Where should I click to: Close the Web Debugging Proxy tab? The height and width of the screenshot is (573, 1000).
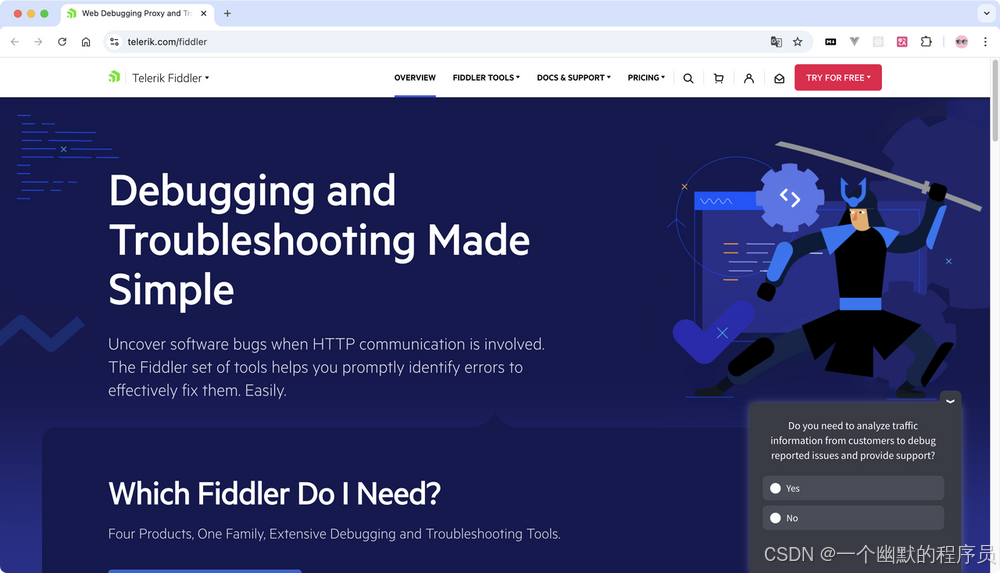tap(203, 13)
